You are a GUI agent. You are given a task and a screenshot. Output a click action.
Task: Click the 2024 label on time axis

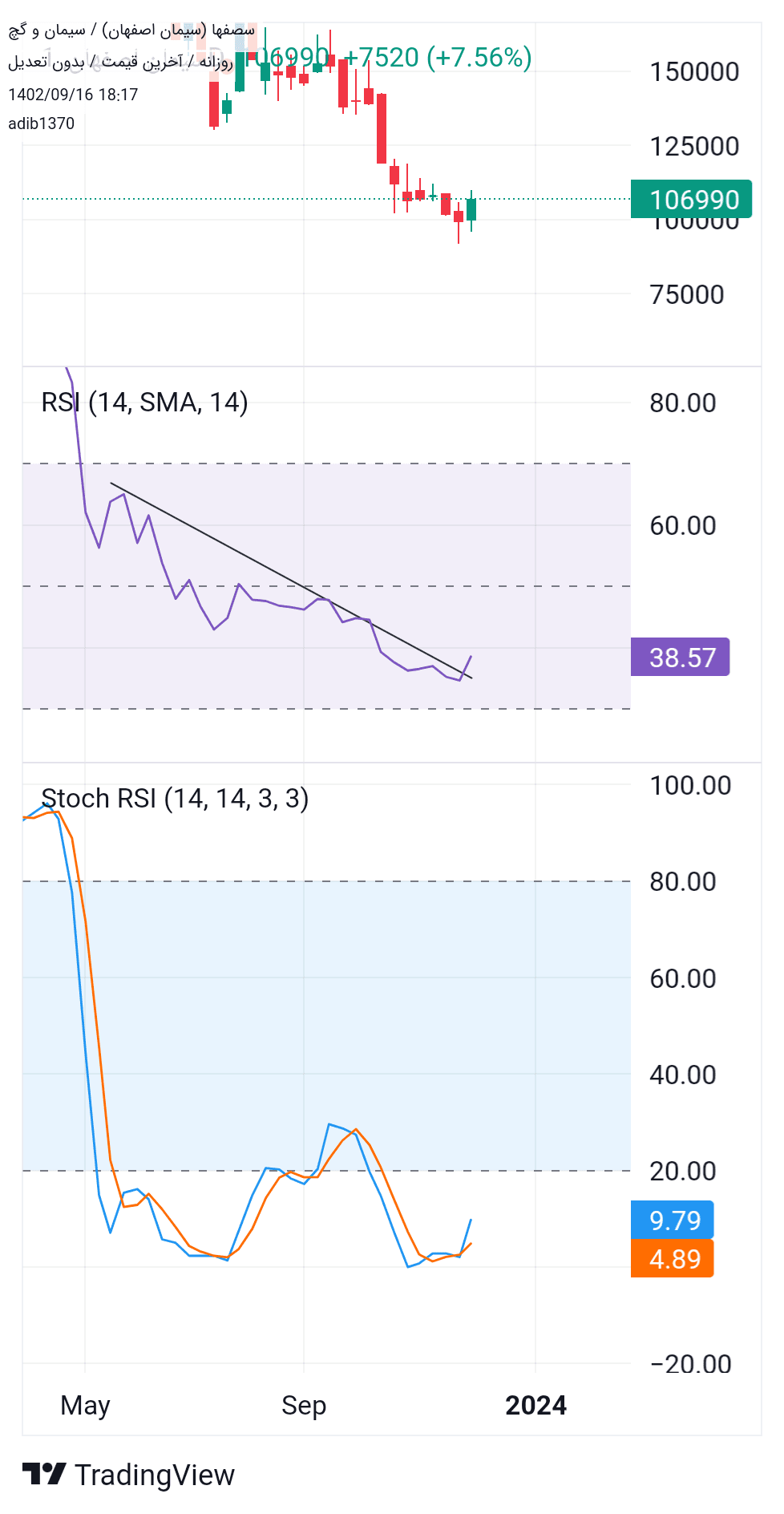click(535, 1405)
